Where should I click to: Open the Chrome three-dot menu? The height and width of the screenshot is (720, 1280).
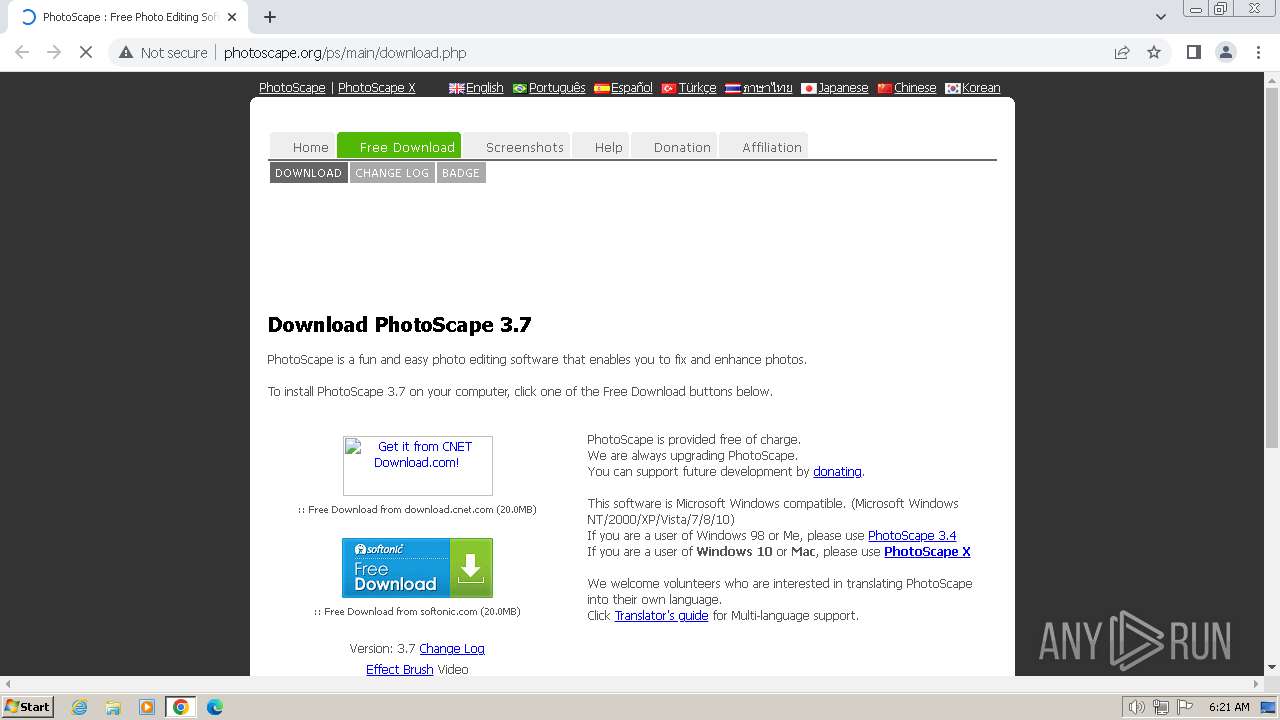pos(1258,52)
